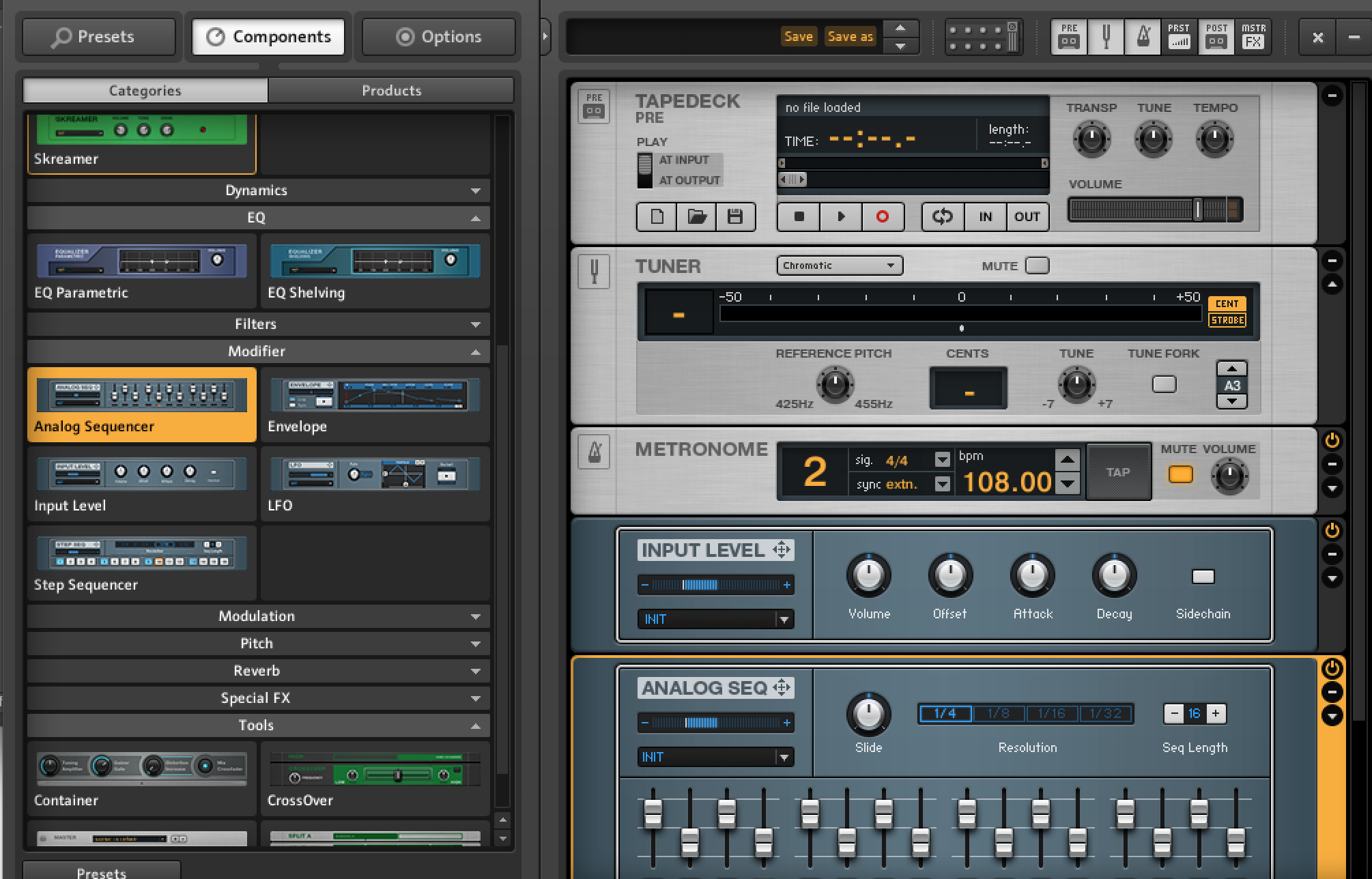The height and width of the screenshot is (879, 1372).
Task: Set the Tapedeck loop OUT point
Action: (x=1027, y=217)
